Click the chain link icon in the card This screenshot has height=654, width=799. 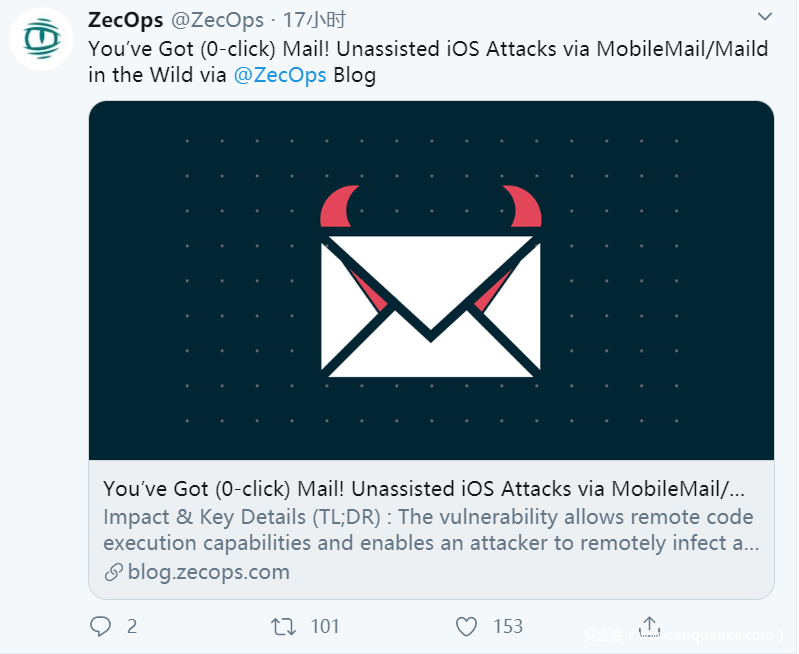113,573
